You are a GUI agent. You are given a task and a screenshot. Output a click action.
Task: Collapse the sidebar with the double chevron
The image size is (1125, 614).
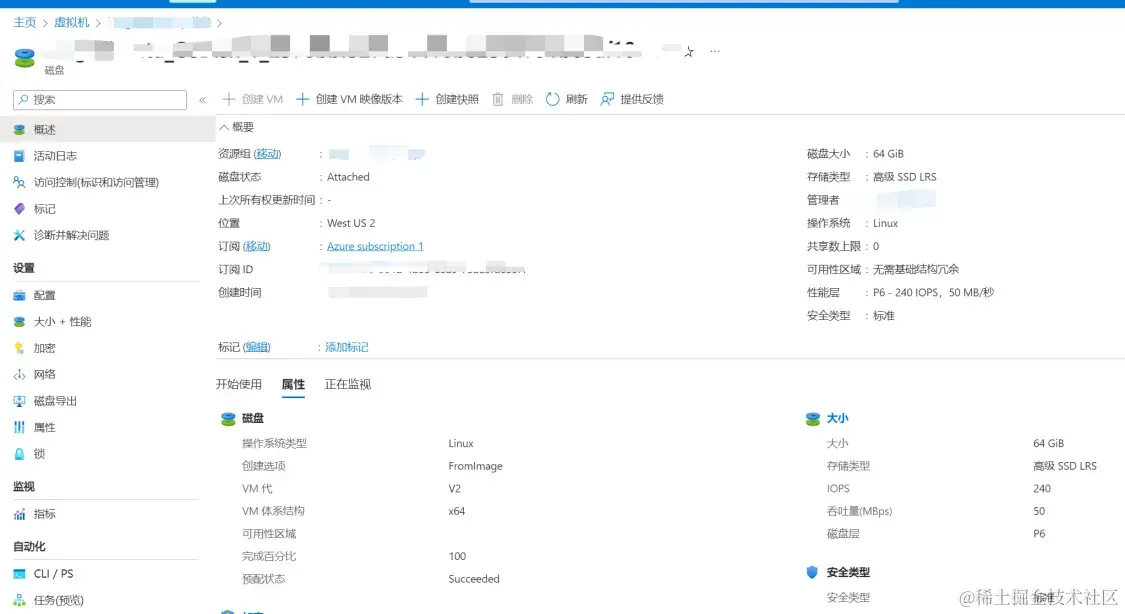pos(202,100)
